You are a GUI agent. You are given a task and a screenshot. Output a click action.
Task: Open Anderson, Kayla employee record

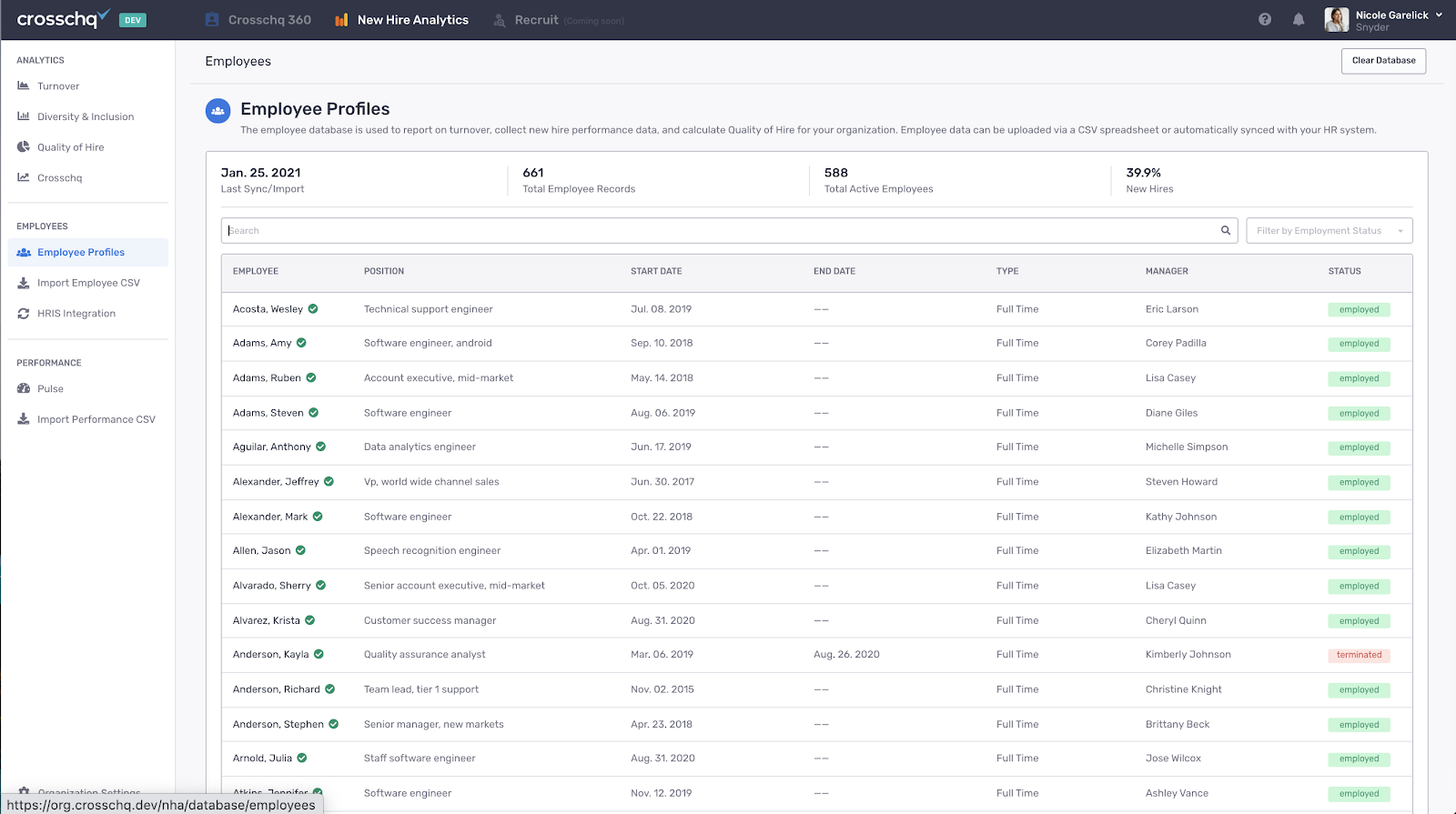point(270,655)
